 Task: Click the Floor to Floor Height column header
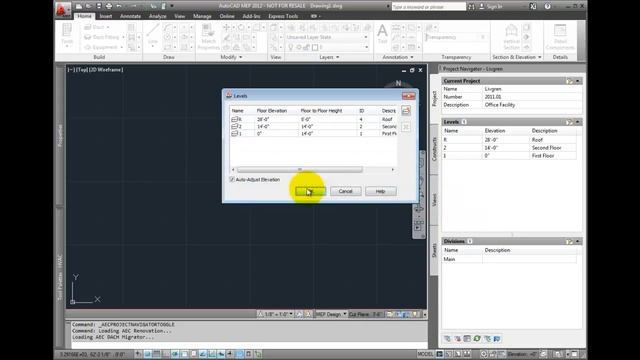(x=321, y=111)
